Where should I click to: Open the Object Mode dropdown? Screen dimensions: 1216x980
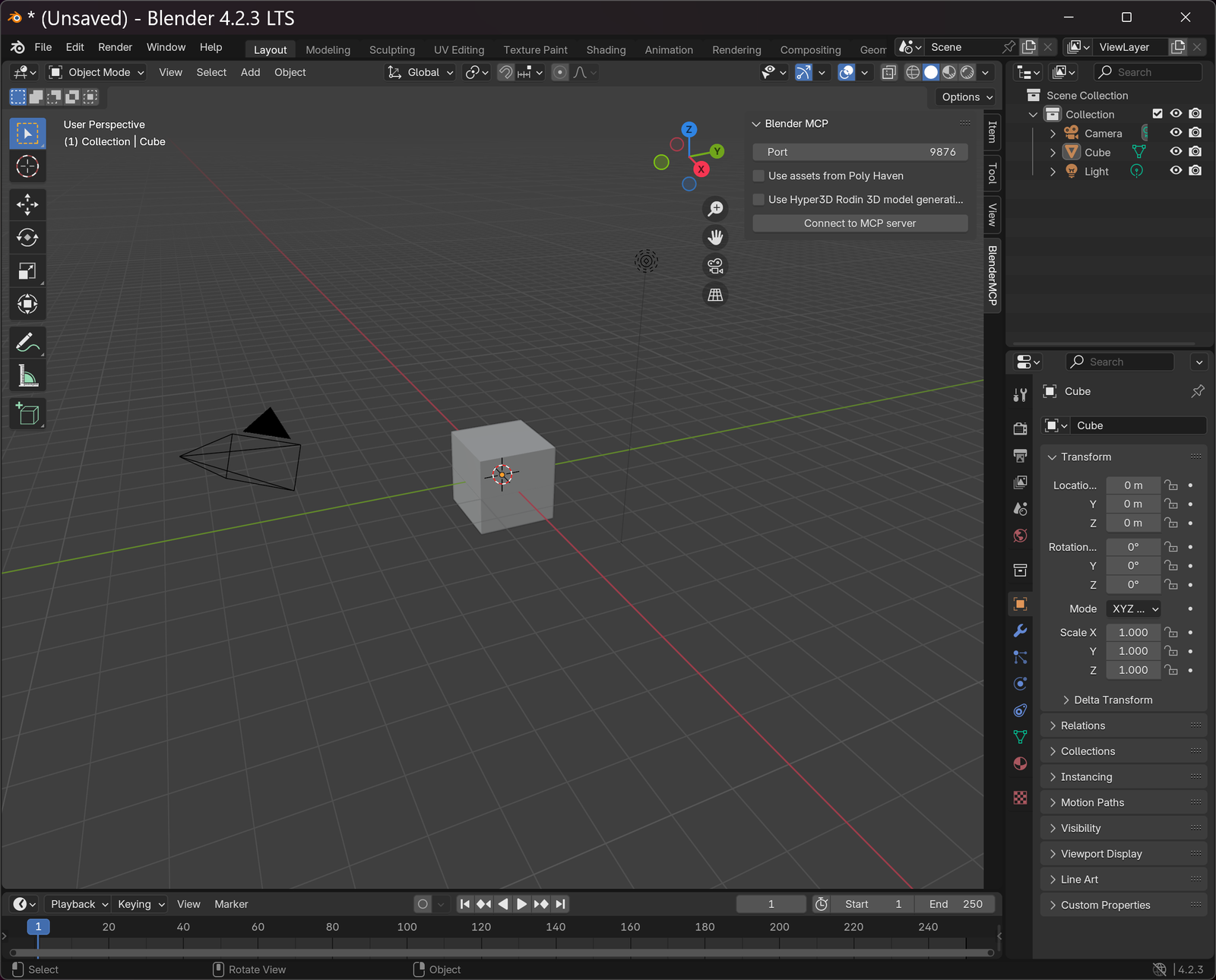[97, 72]
